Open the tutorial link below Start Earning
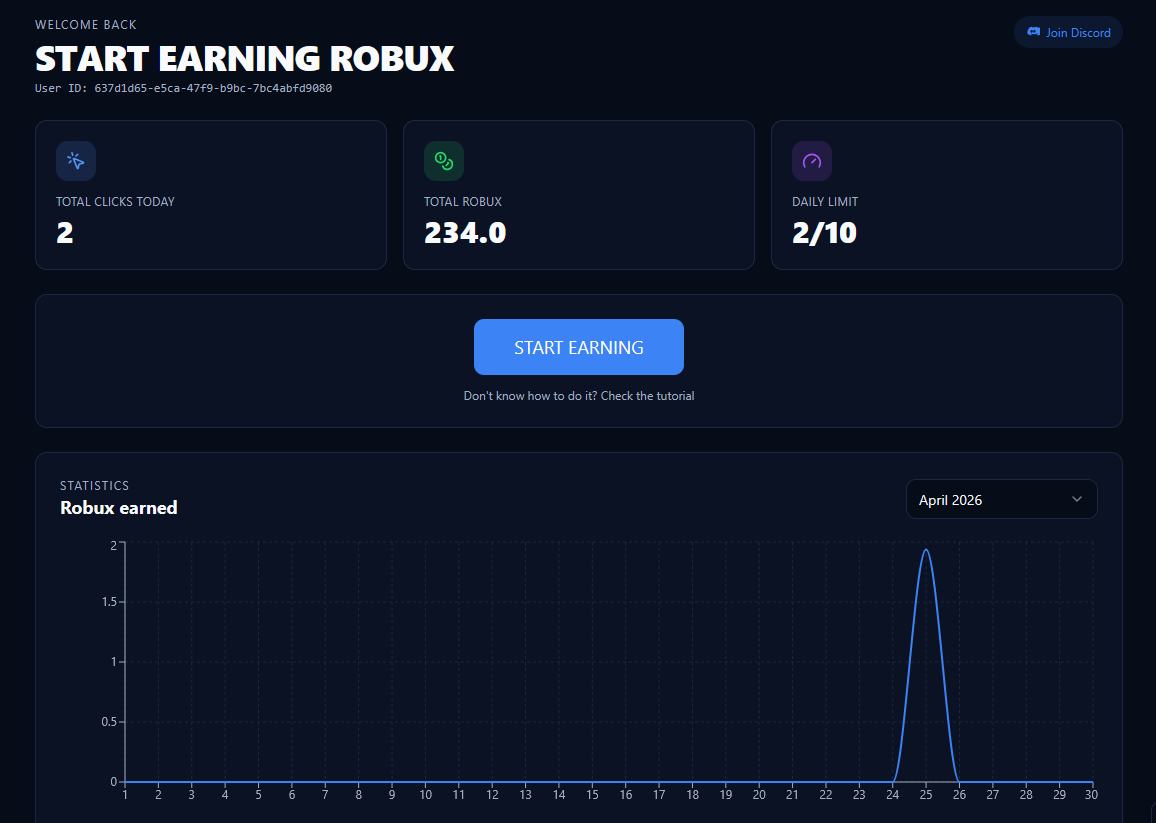Screen dimensions: 1156x823 point(578,396)
